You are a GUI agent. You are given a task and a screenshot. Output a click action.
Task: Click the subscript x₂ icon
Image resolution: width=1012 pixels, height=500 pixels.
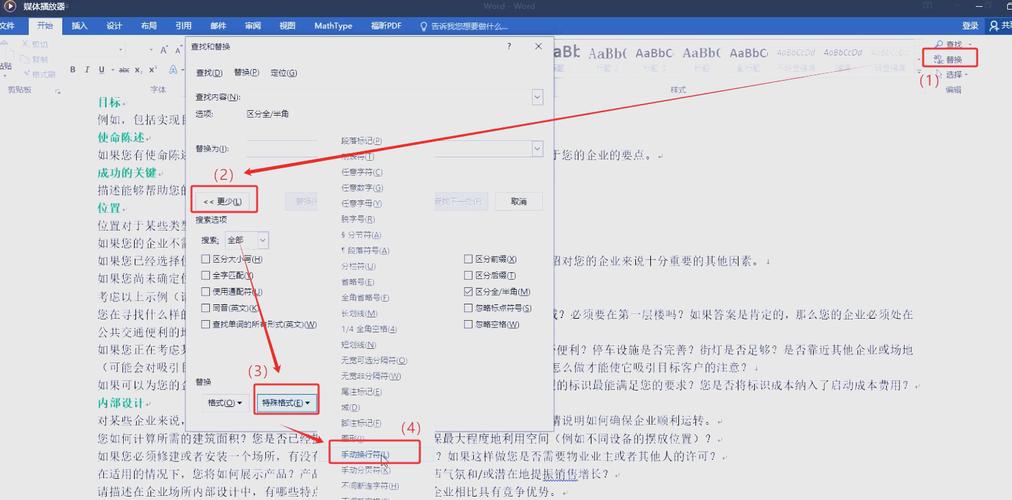click(138, 70)
